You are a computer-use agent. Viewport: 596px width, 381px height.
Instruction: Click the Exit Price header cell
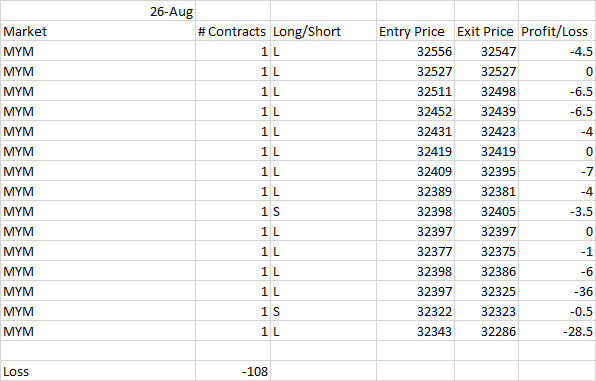point(487,31)
